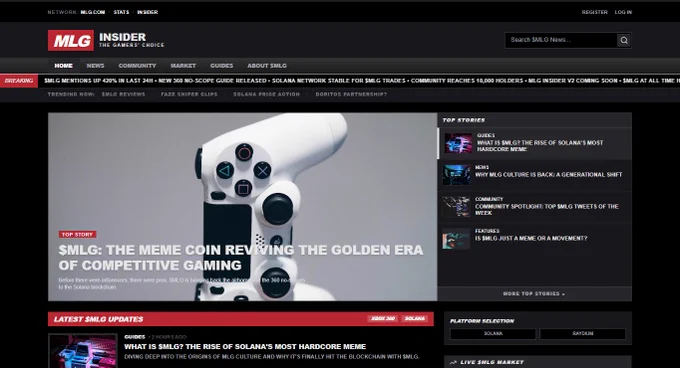
Task: Click thumbnail for MLG Culture Is Back story
Action: click(456, 175)
